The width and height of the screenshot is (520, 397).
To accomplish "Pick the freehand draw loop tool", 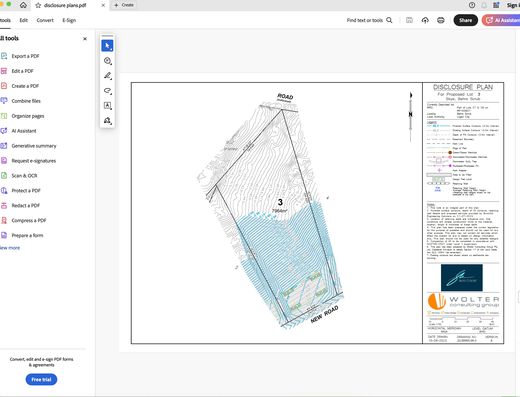I will point(107,91).
